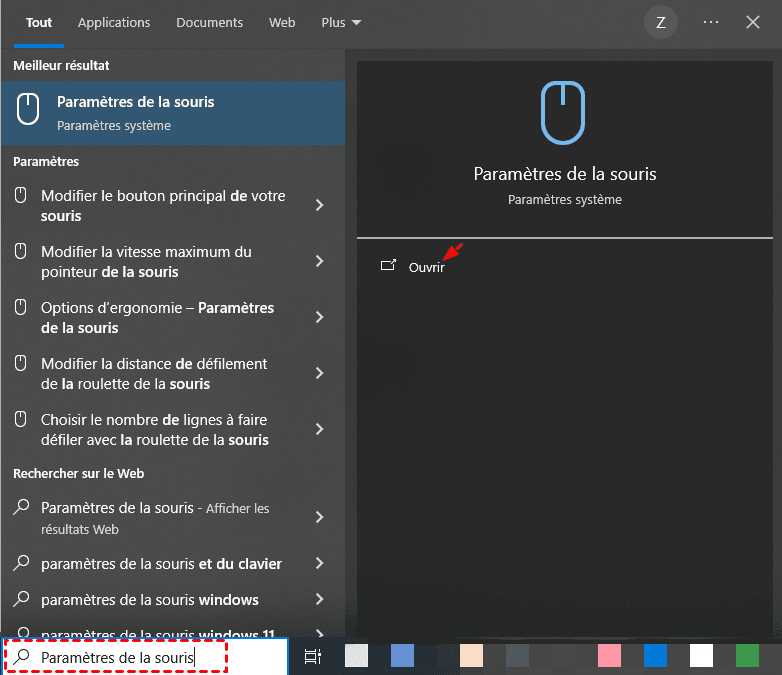Expand arrow for Choisir le nombre de lignes
Viewport: 782px width, 675px height.
click(320, 429)
